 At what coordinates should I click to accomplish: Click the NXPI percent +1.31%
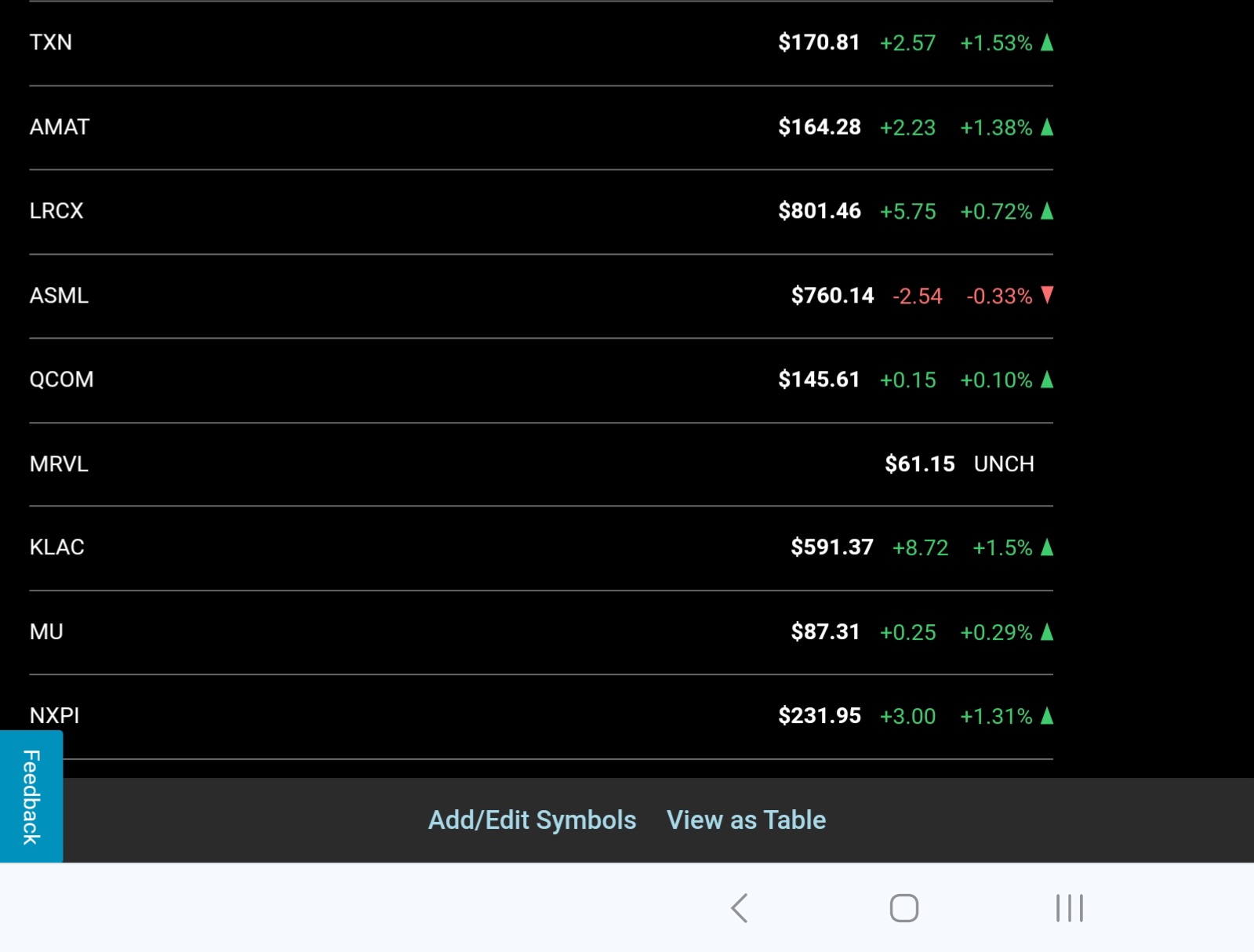pyautogui.click(x=997, y=717)
